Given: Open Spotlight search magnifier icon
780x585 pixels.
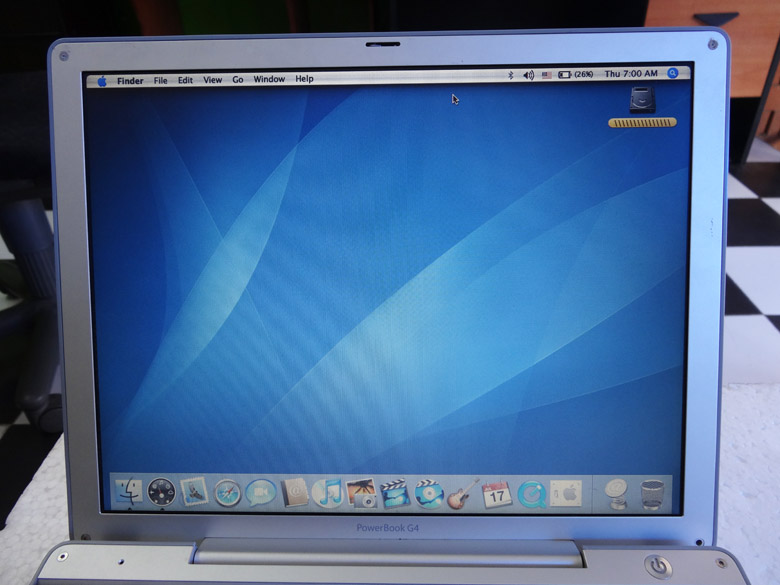Looking at the screenshot, I should [x=673, y=73].
